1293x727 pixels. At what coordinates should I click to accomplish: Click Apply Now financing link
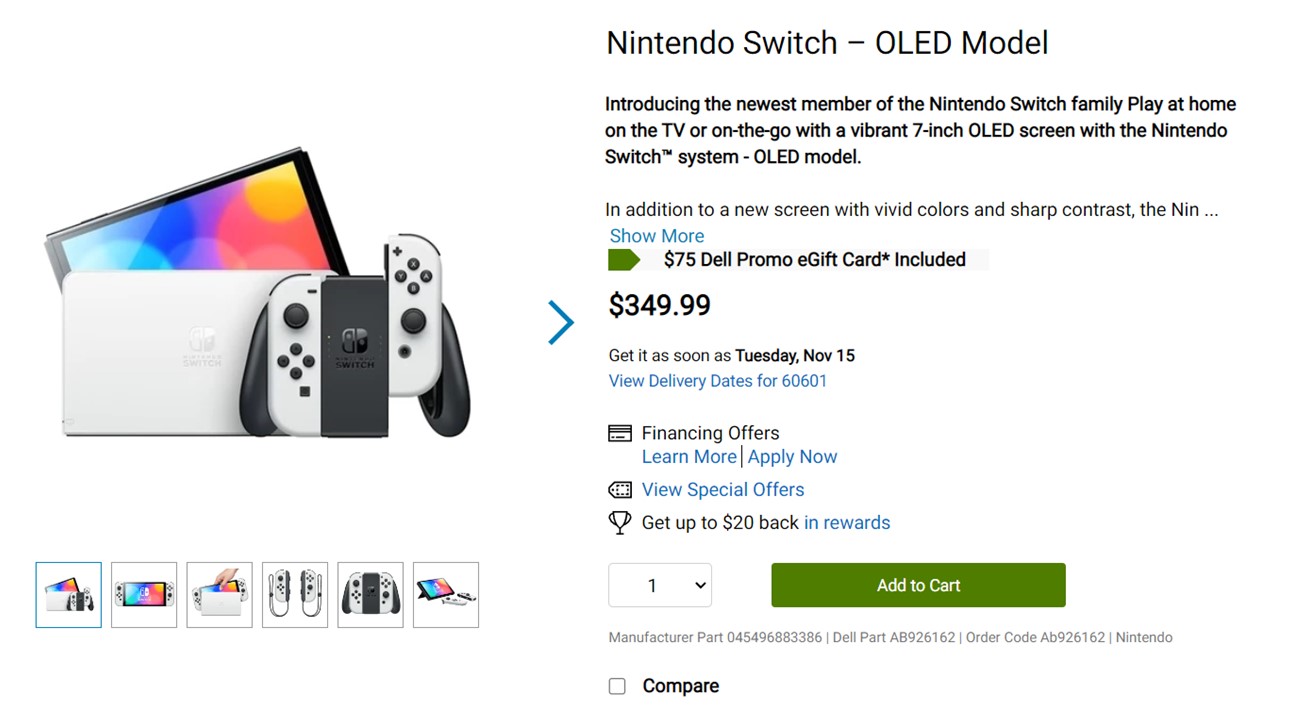(x=792, y=457)
